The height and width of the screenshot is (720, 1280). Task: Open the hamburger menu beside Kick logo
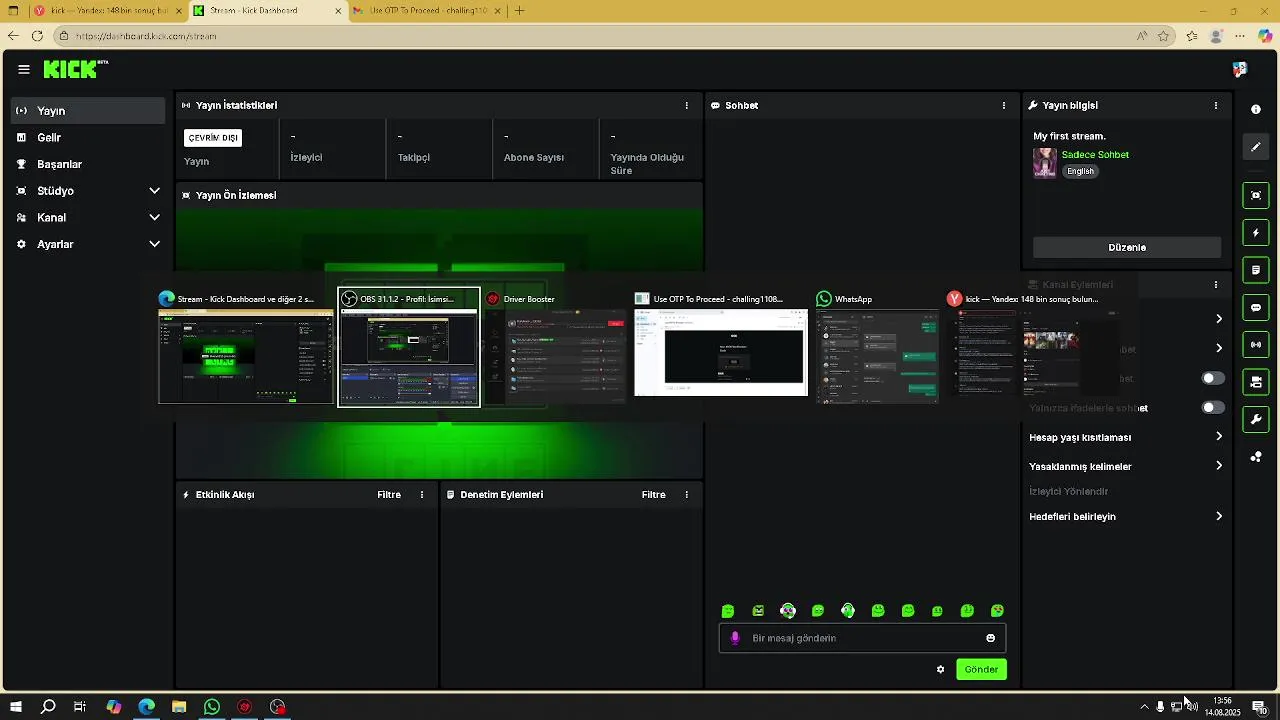pos(24,69)
